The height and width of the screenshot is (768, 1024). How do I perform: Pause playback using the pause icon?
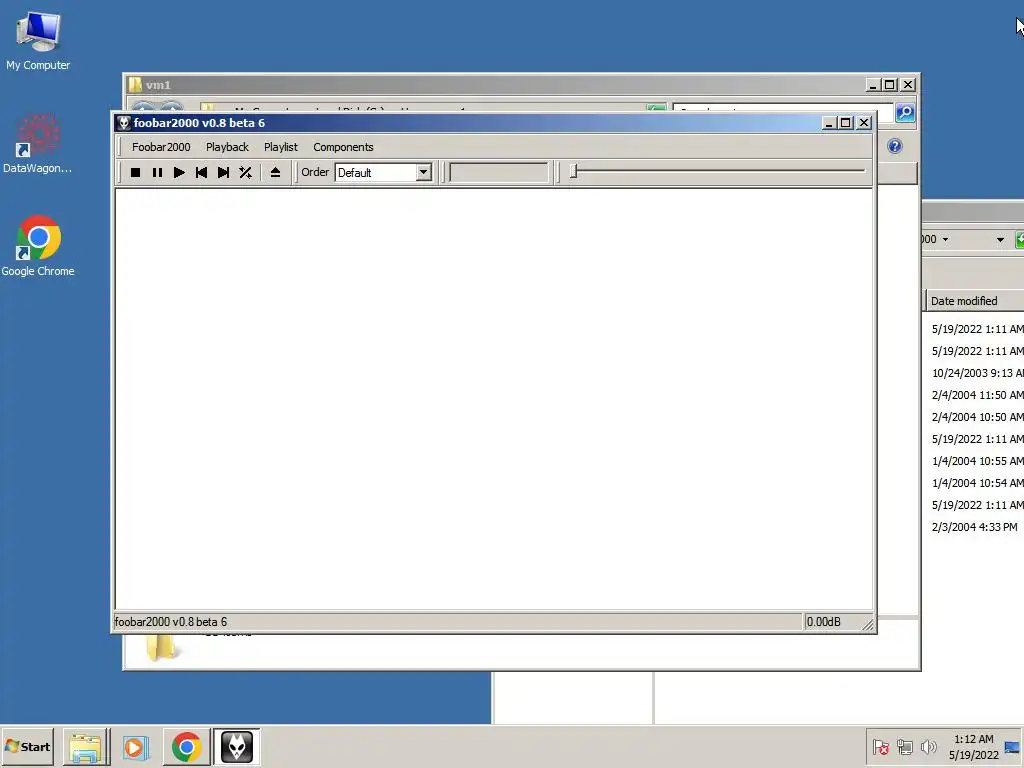[157, 172]
